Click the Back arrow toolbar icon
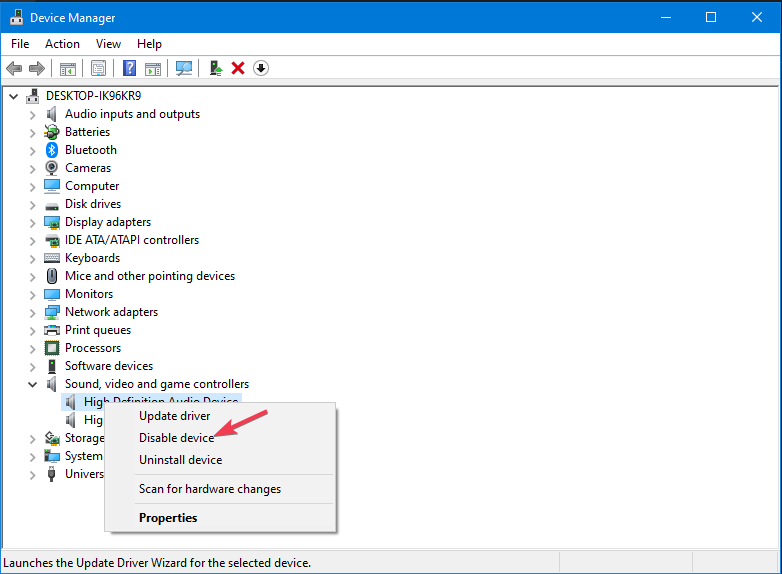 coord(14,68)
